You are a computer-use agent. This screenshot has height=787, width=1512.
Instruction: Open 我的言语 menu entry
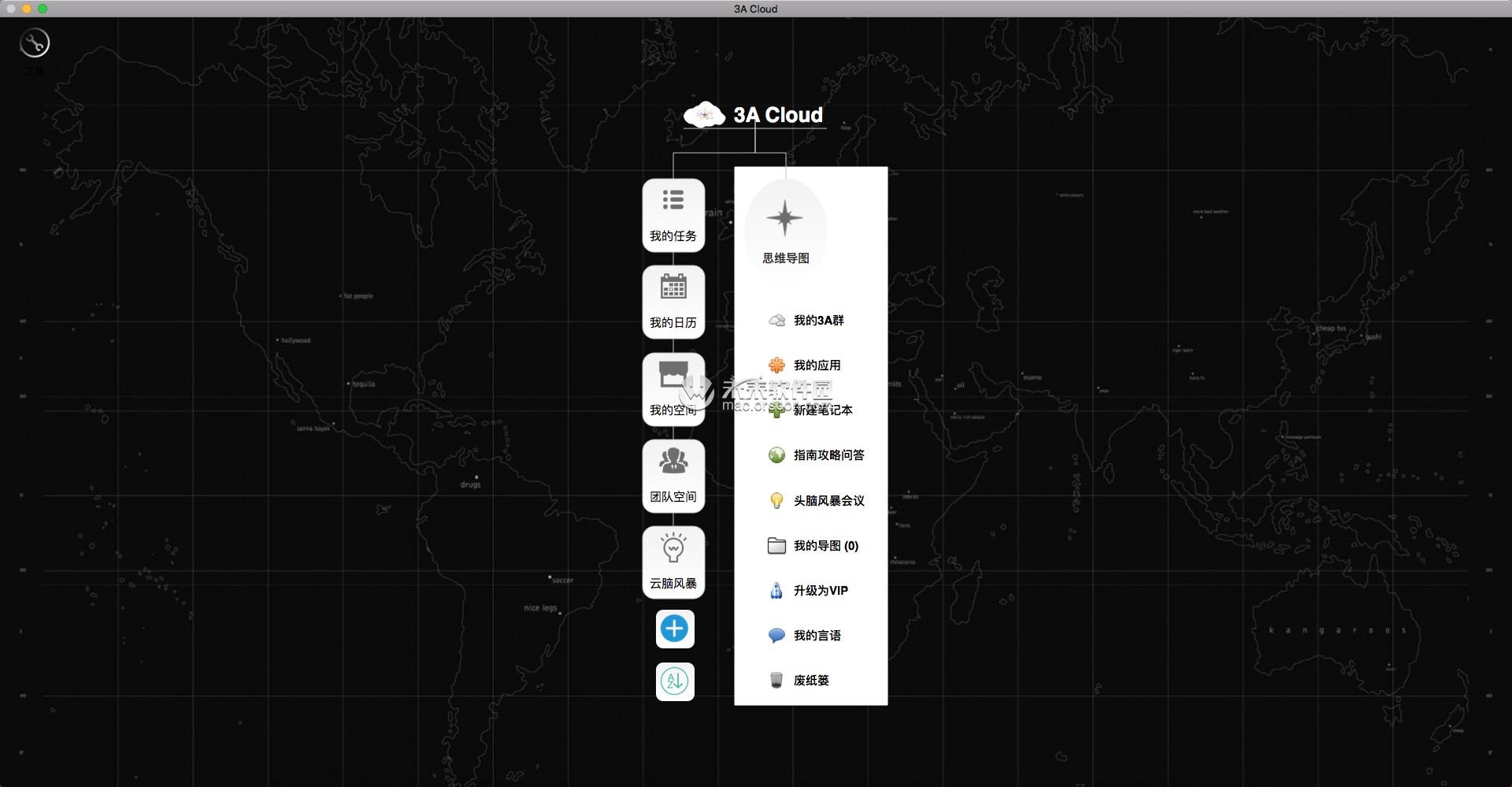[x=805, y=636]
